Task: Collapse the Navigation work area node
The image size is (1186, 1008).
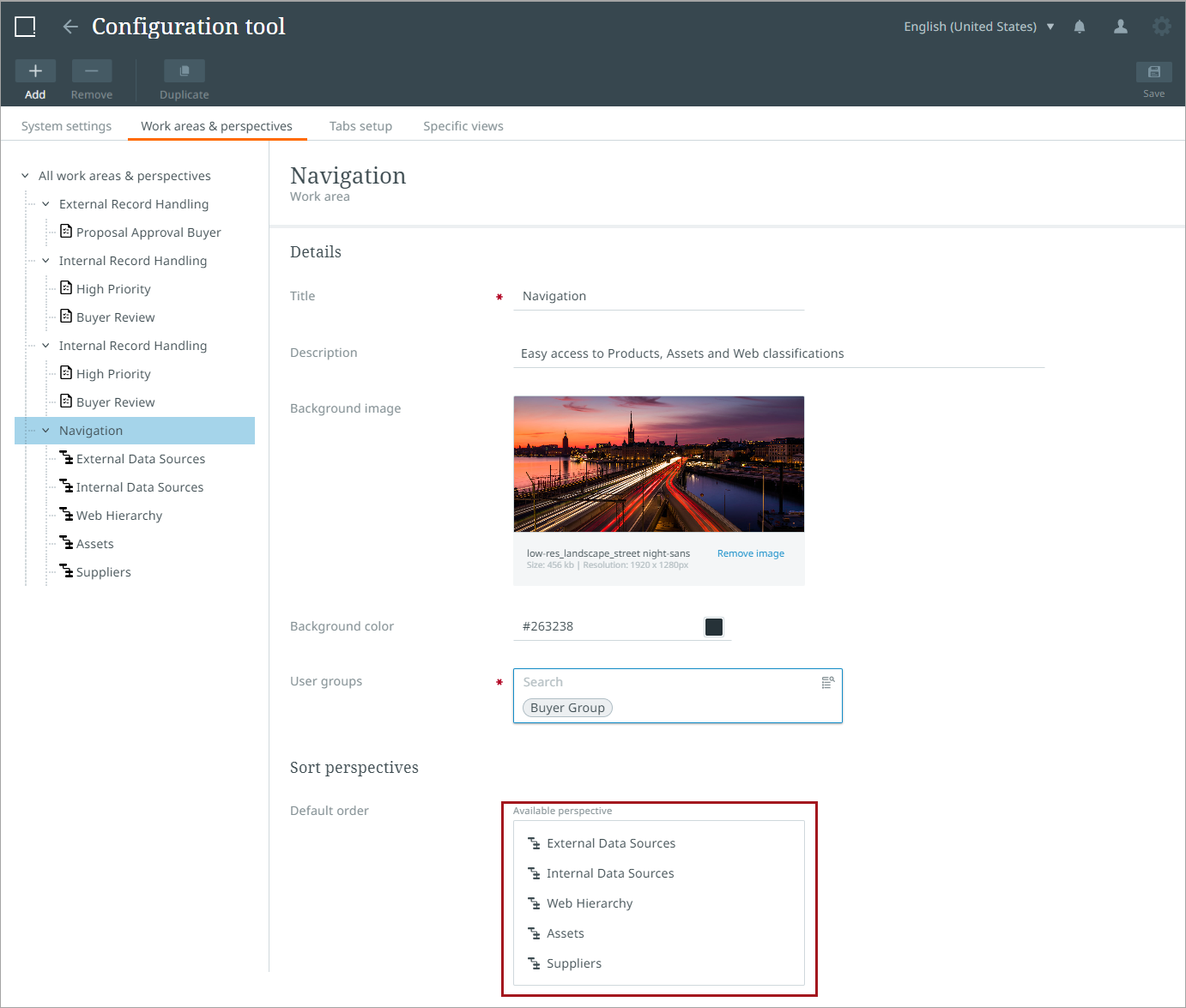Action: click(45, 431)
